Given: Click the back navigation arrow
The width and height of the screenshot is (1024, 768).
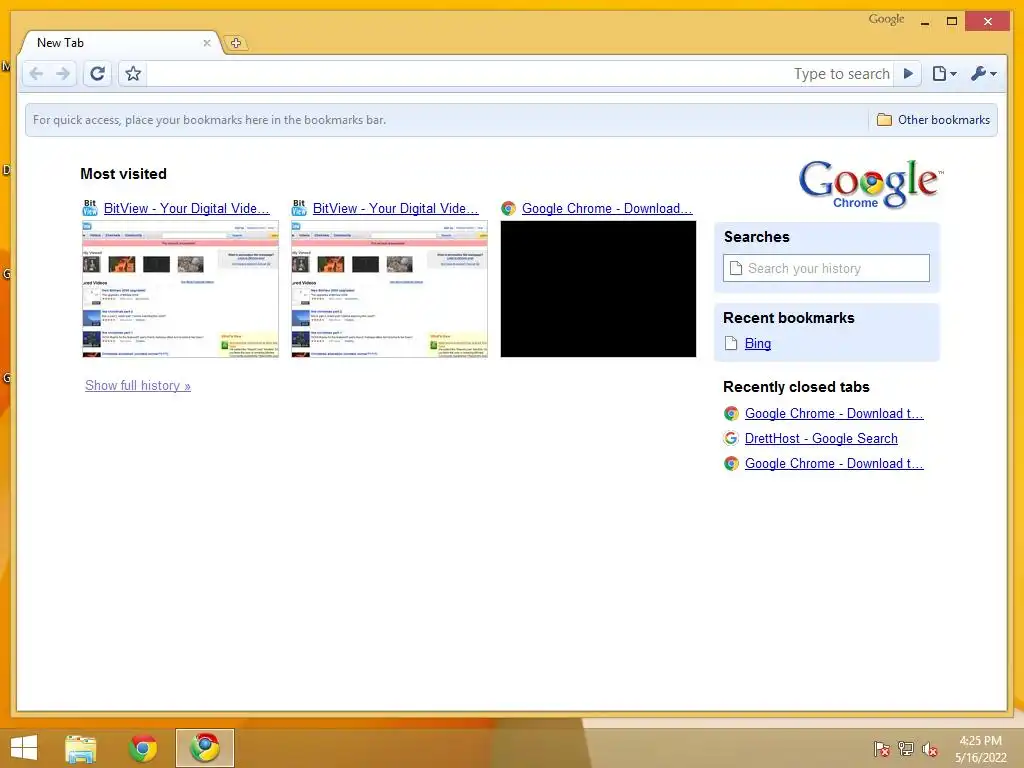Looking at the screenshot, I should (37, 74).
